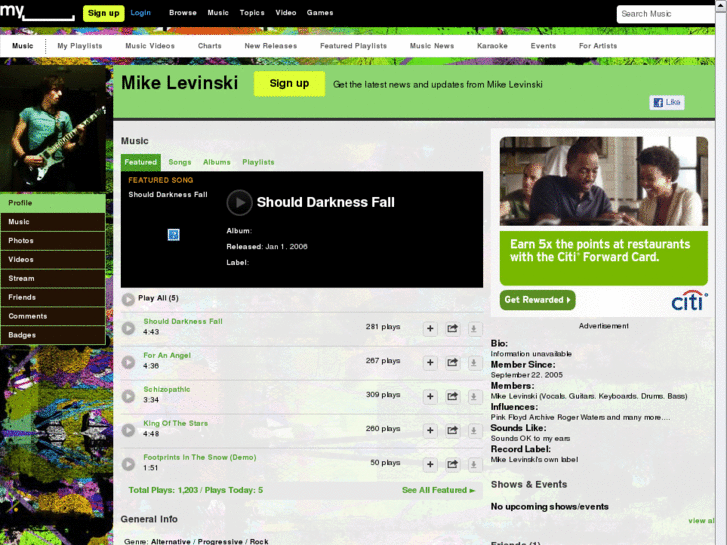Play the song Schizopathic
Viewport: 727px width, 545px height.
point(128,396)
